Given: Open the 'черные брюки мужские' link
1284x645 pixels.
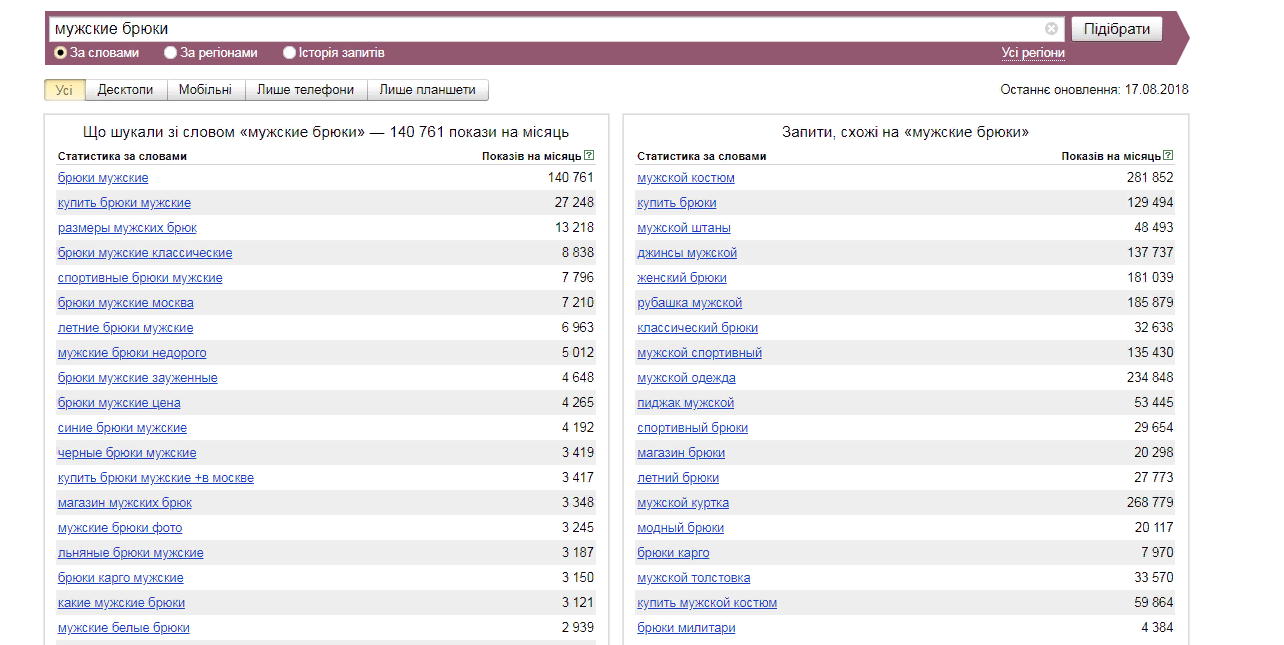Looking at the screenshot, I should (x=127, y=453).
